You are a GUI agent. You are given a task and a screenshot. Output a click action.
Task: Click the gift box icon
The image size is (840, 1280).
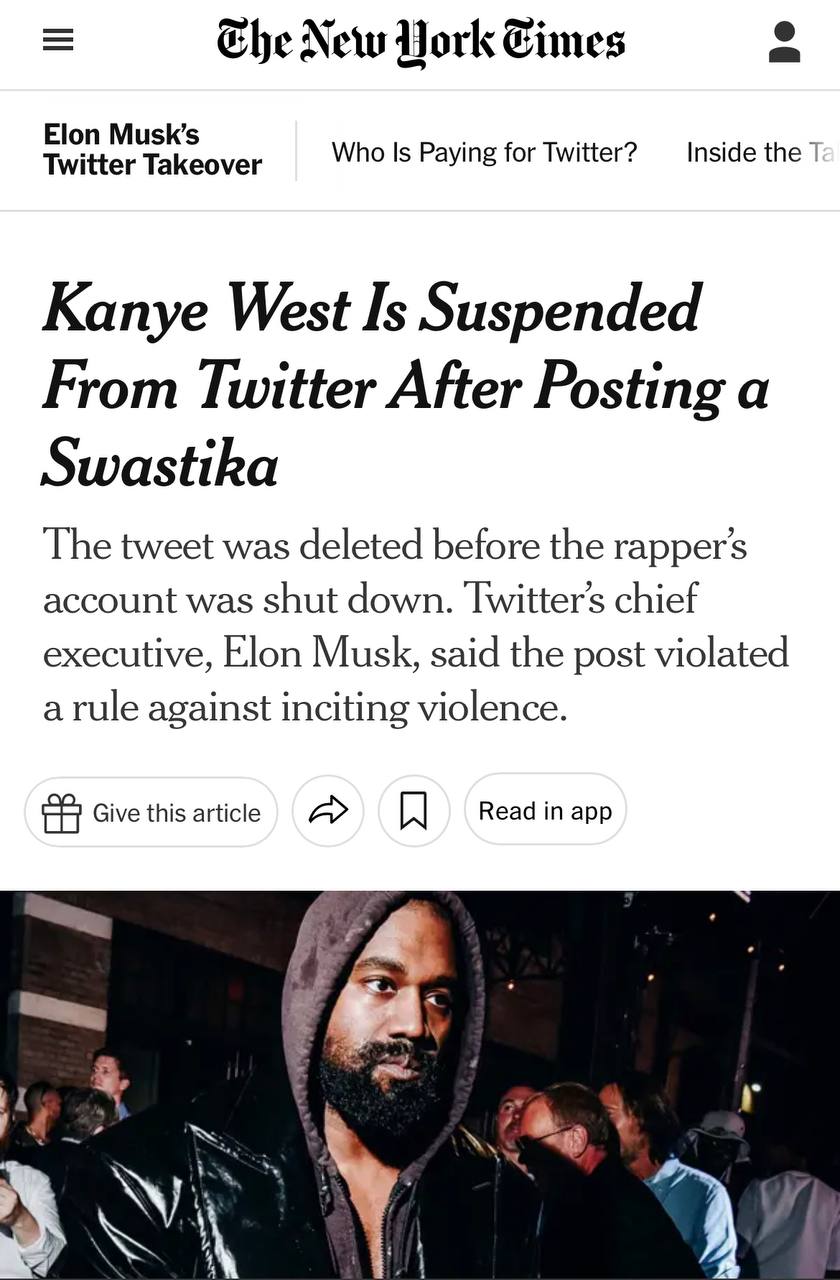61,812
